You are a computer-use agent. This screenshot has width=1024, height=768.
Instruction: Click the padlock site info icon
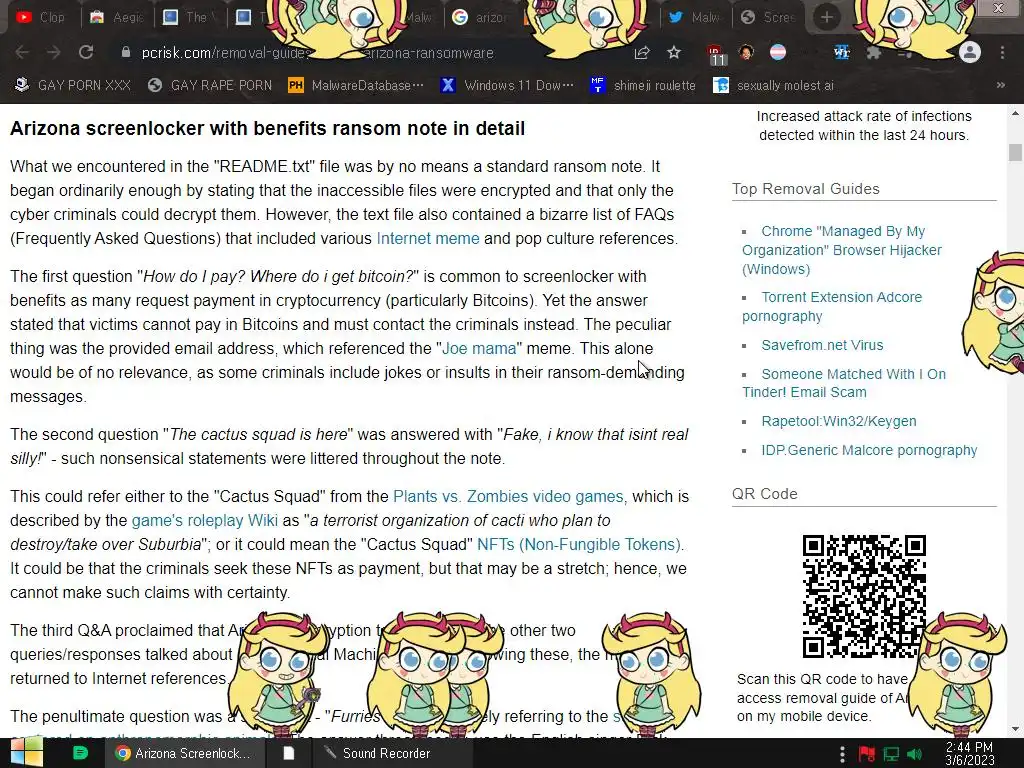coord(126,53)
